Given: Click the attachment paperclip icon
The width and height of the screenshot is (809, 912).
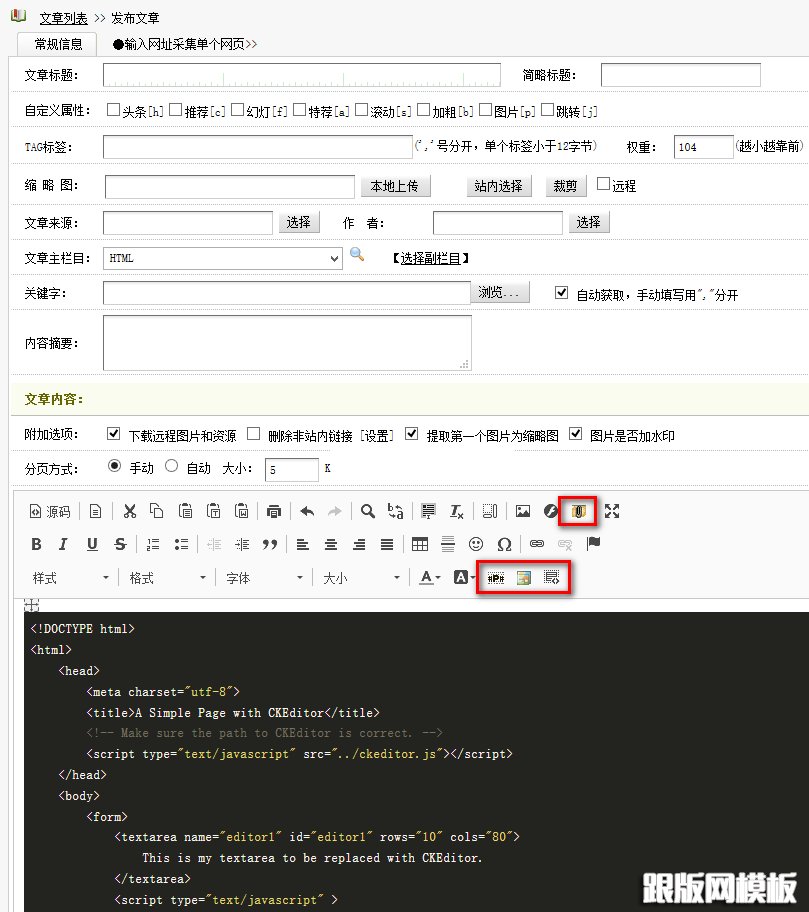Looking at the screenshot, I should tap(578, 511).
